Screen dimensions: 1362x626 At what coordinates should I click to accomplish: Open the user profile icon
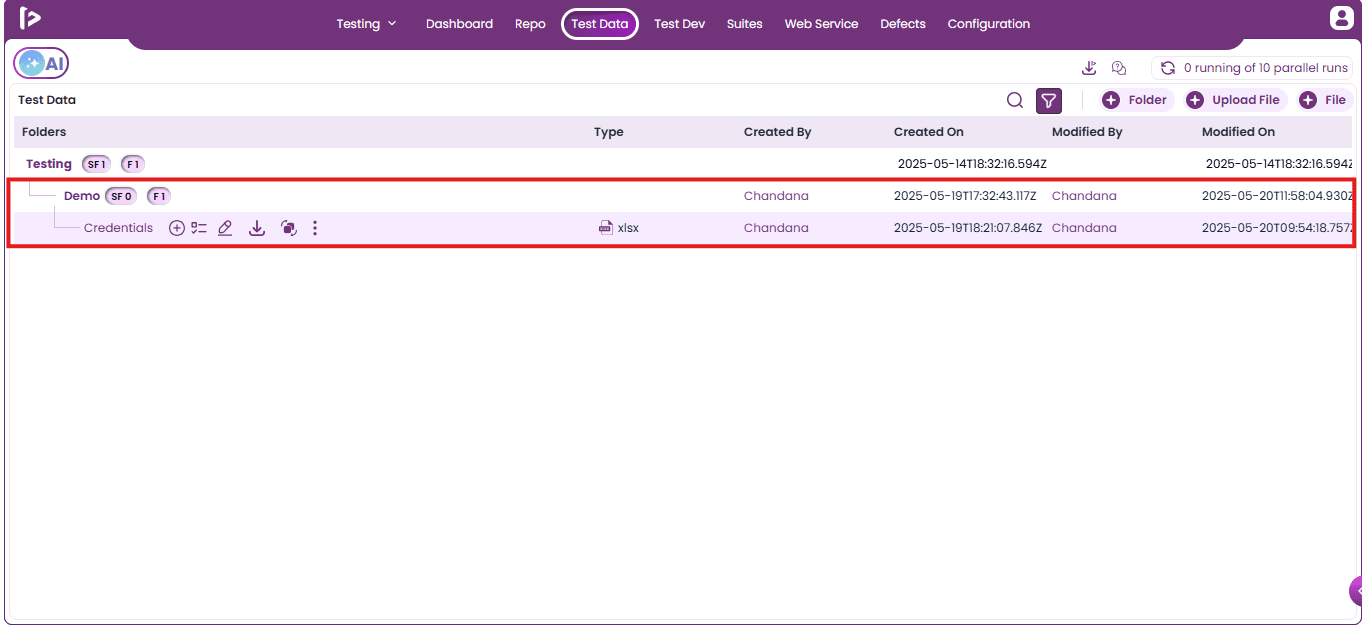1341,18
